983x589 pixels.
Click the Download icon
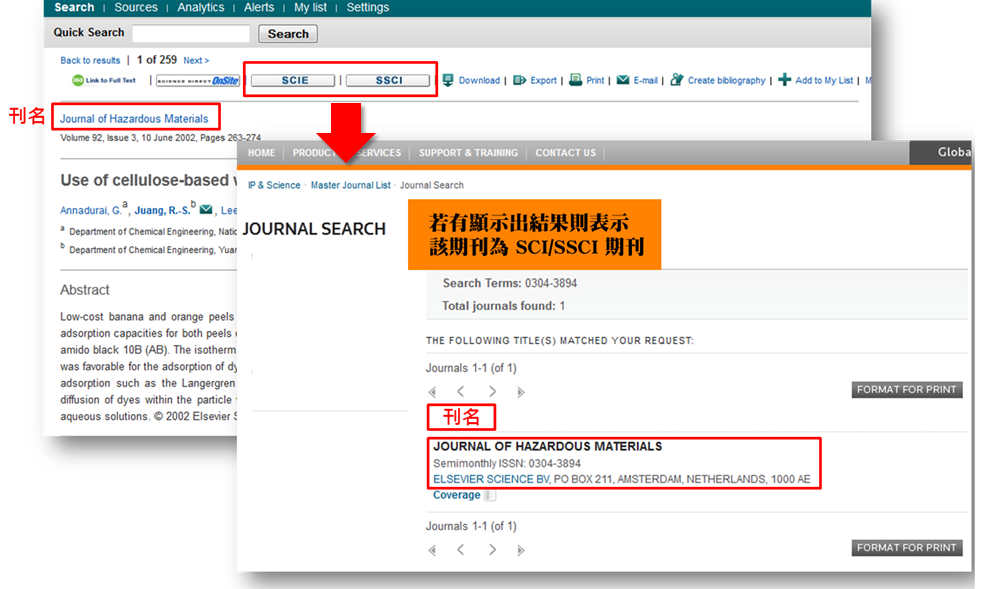448,80
